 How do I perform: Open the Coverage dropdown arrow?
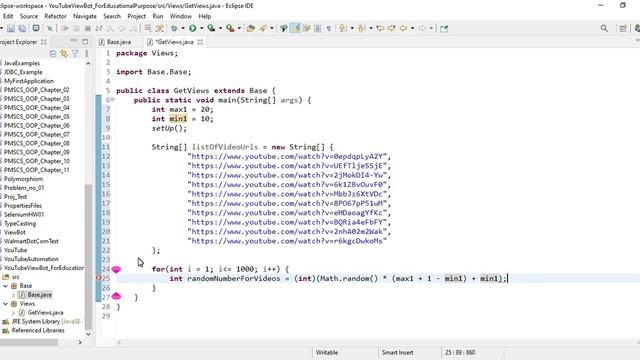[220, 28]
